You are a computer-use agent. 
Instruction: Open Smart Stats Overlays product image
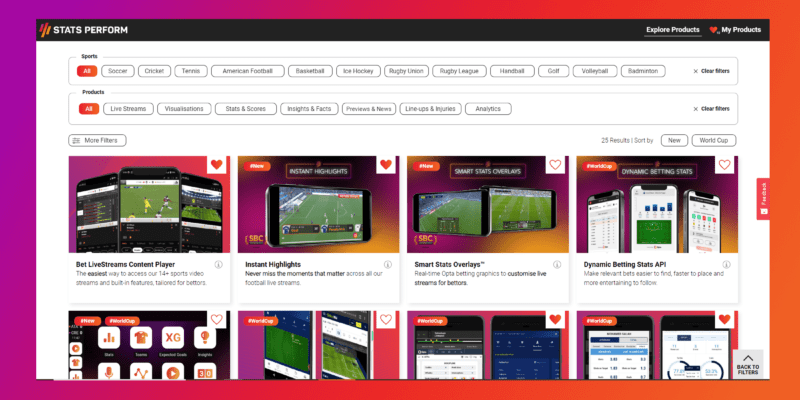coord(488,205)
